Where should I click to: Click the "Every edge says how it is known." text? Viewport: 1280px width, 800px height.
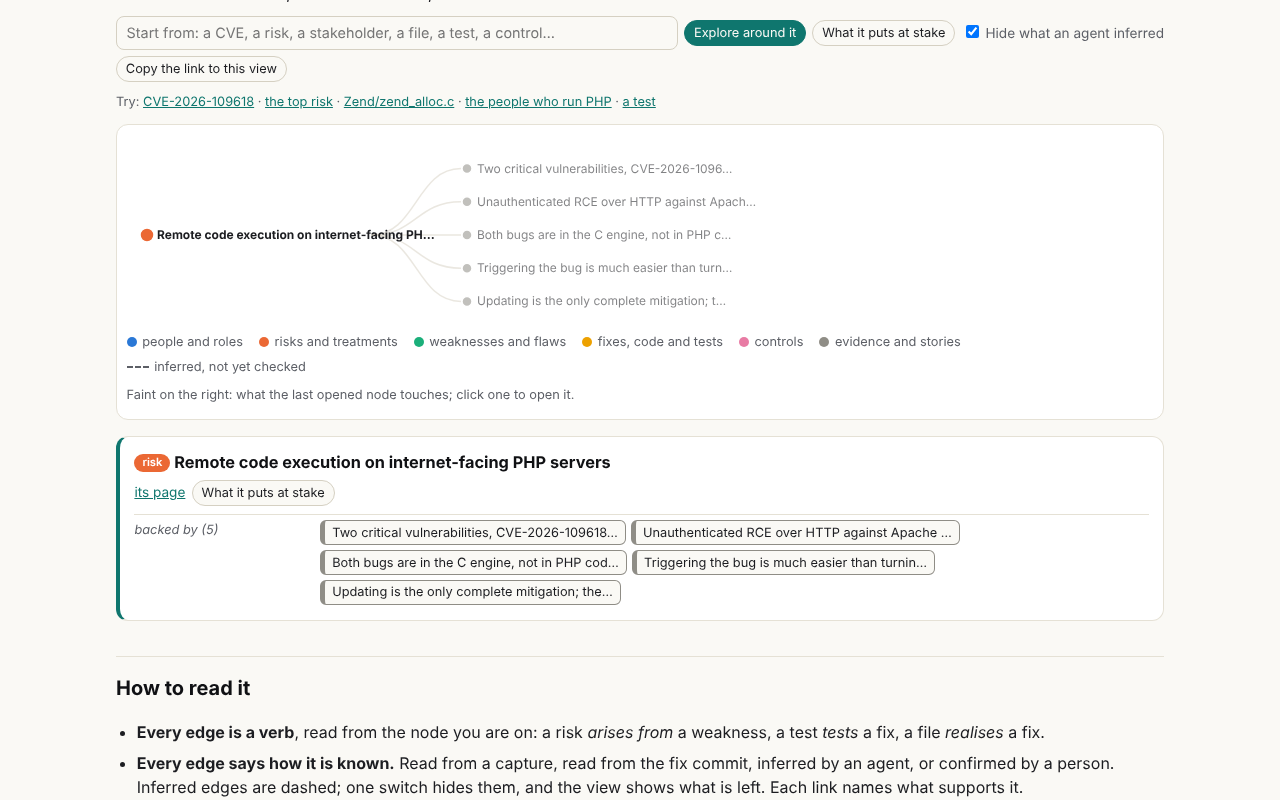coord(266,764)
